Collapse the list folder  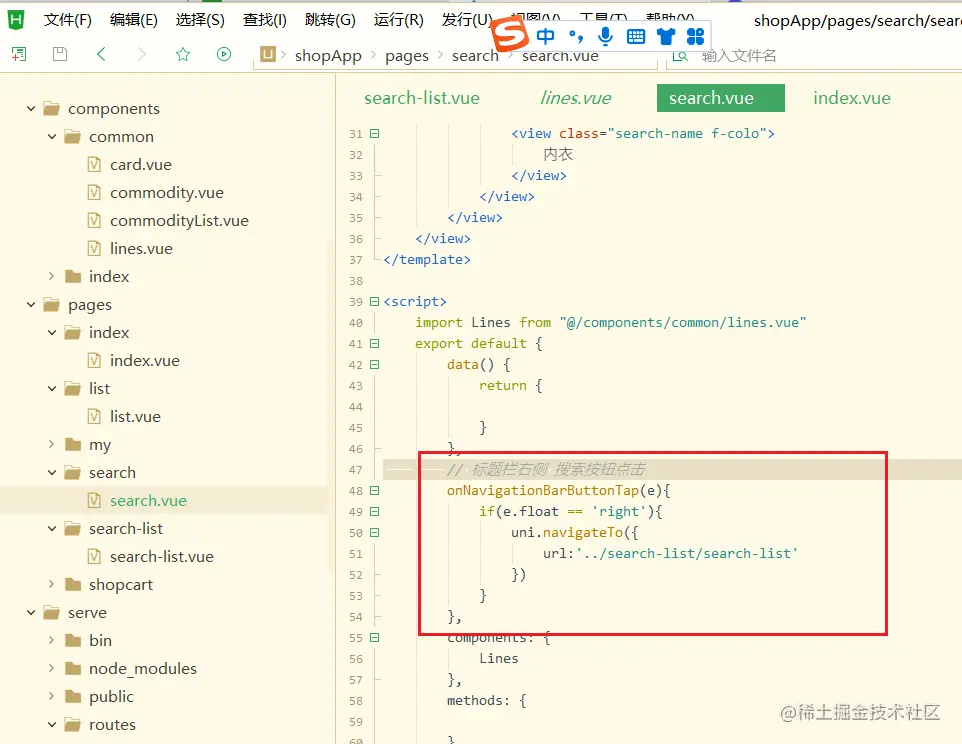click(52, 388)
